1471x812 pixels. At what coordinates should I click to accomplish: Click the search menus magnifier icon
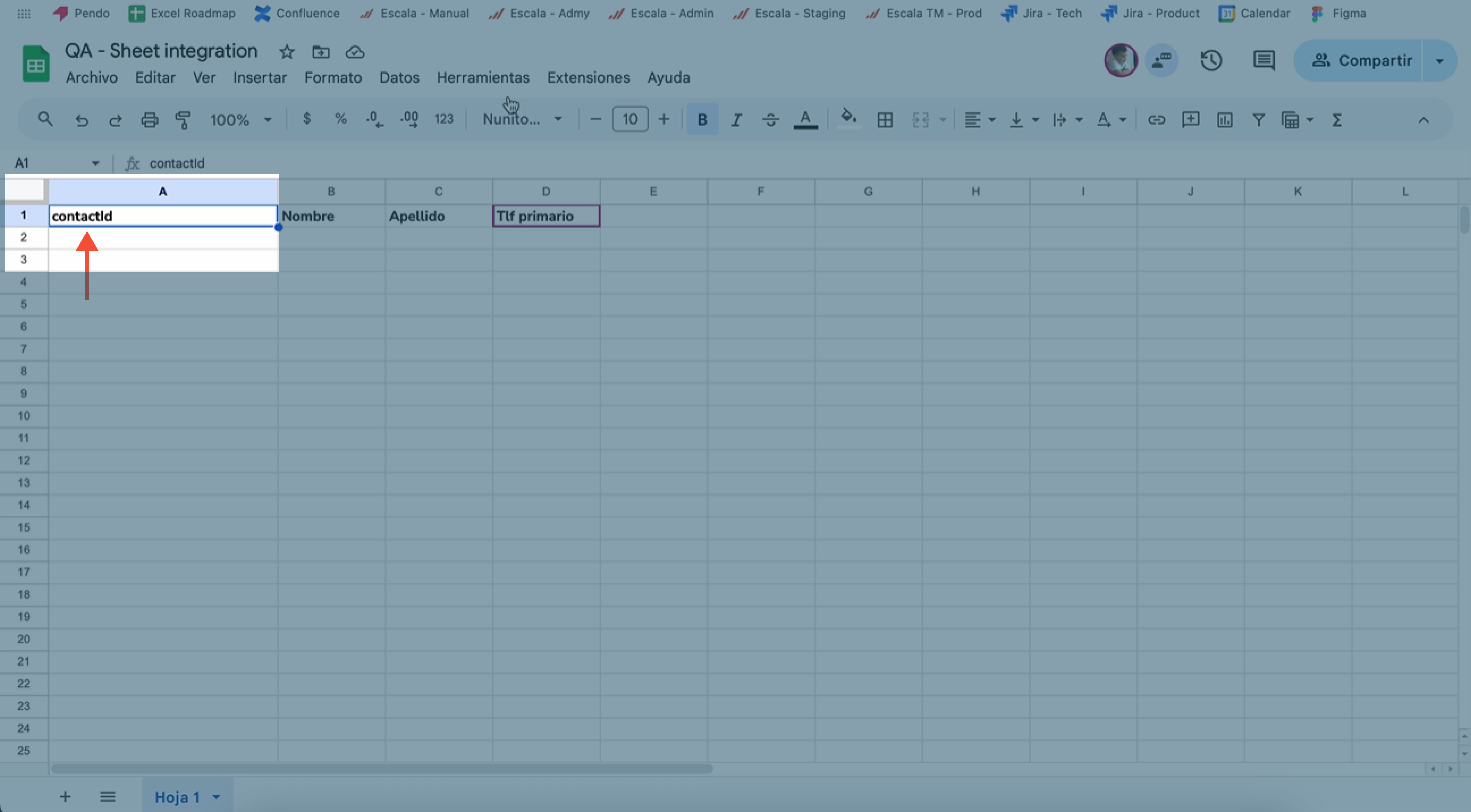(45, 119)
